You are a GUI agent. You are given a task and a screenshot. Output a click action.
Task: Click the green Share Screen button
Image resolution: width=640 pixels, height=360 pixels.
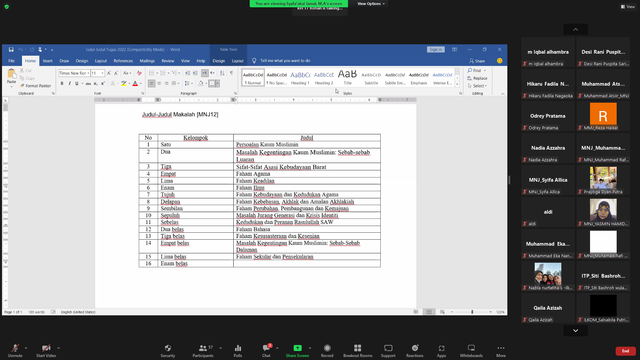point(298,350)
